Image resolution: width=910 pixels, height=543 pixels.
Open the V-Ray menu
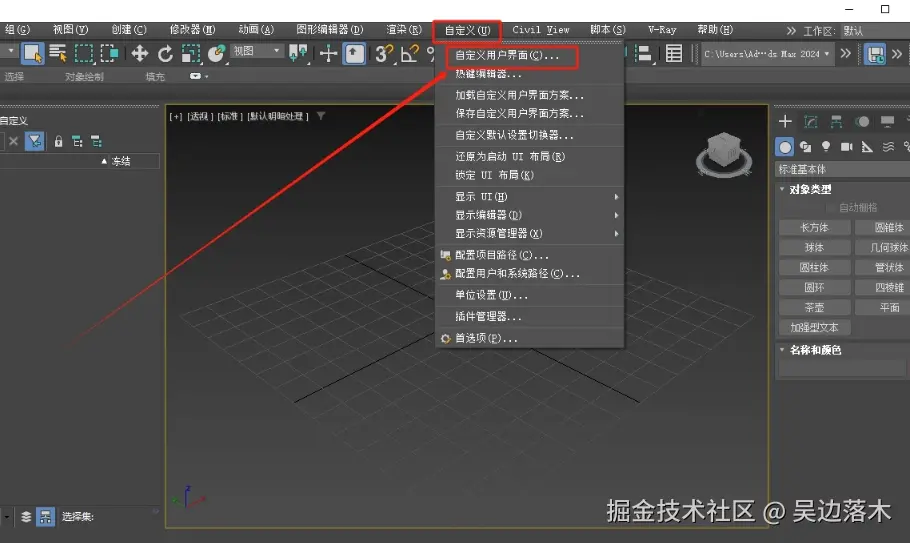[x=662, y=30]
